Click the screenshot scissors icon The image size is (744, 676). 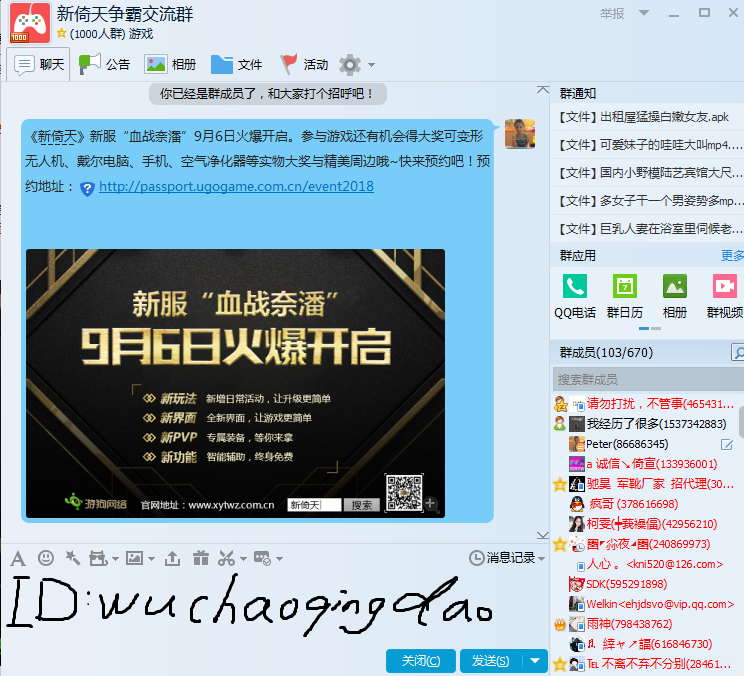coord(226,558)
